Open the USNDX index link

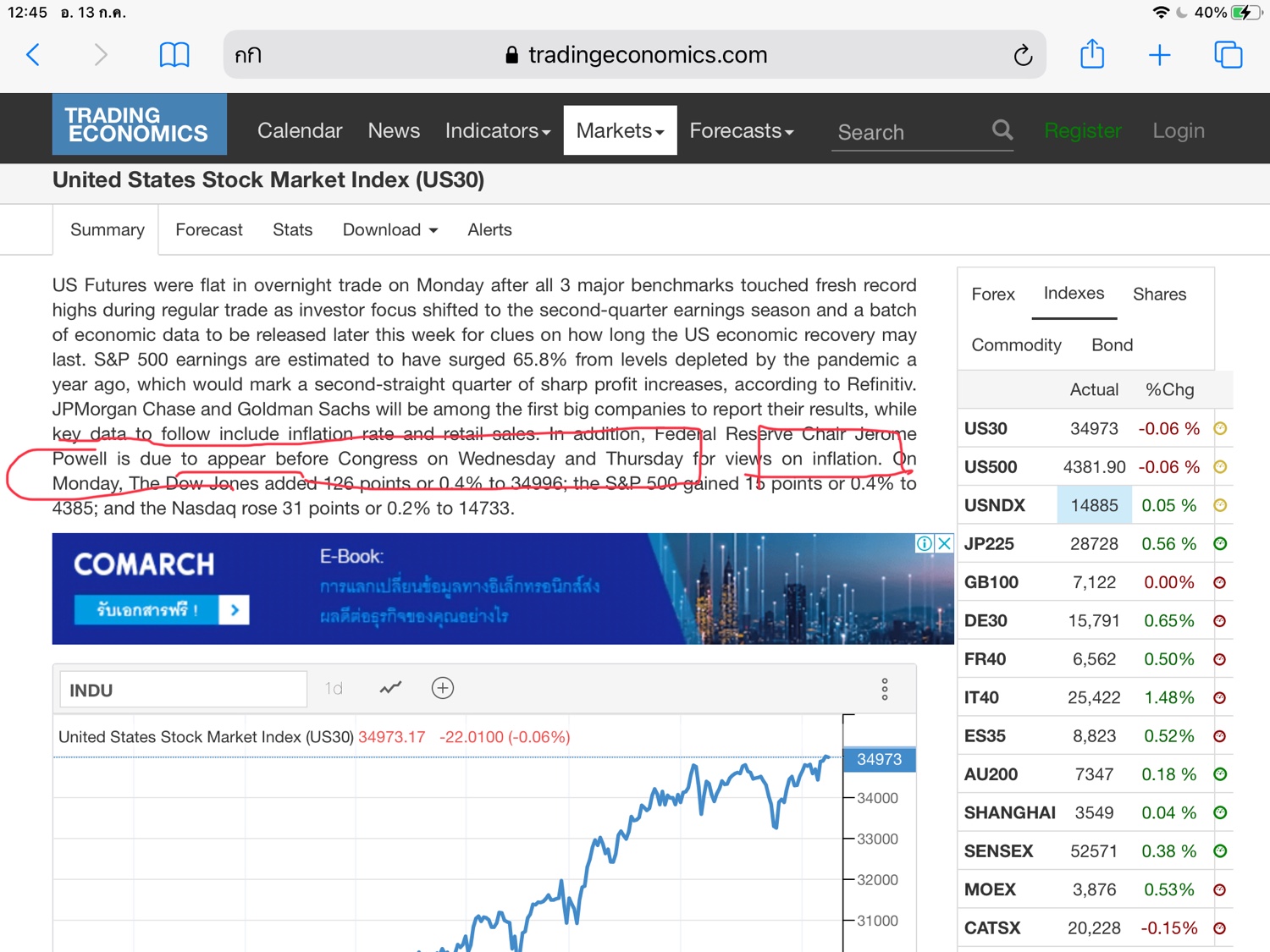[995, 505]
